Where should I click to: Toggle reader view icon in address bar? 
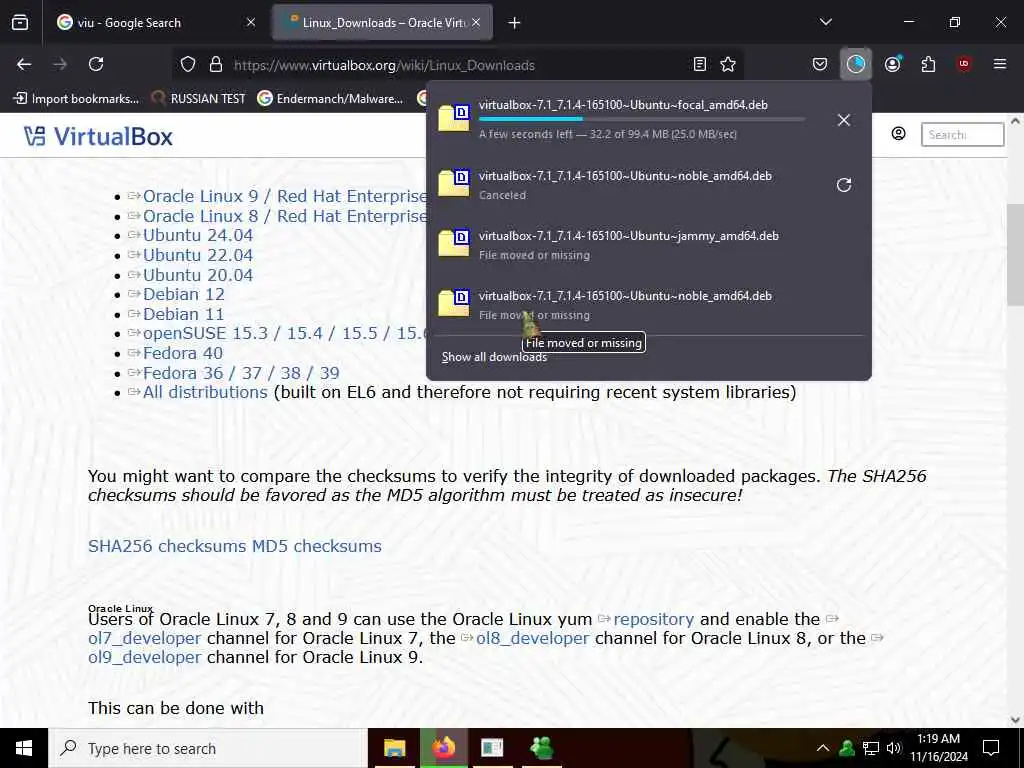(x=699, y=64)
